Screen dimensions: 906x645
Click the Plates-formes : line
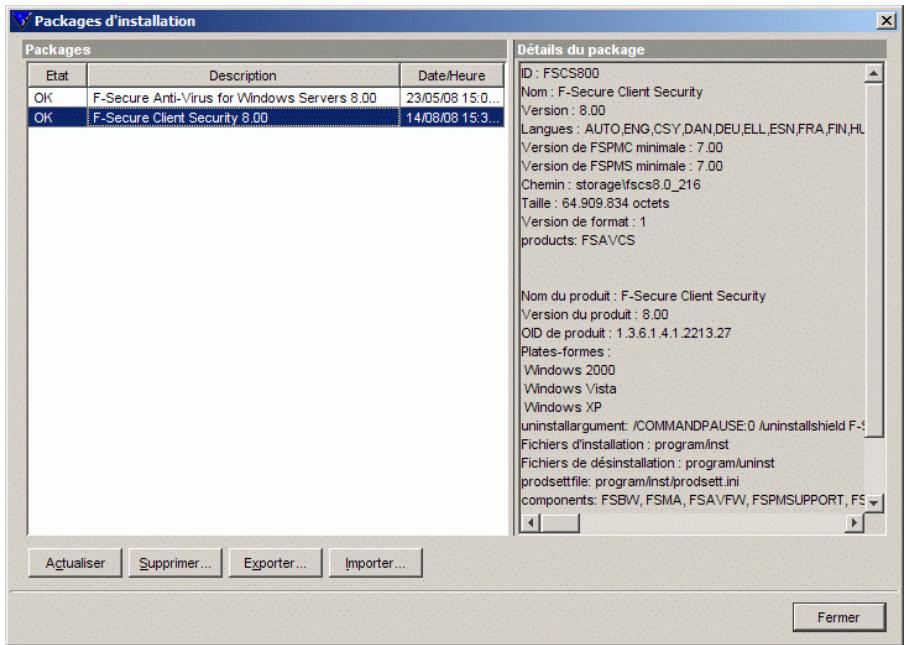[x=566, y=351]
